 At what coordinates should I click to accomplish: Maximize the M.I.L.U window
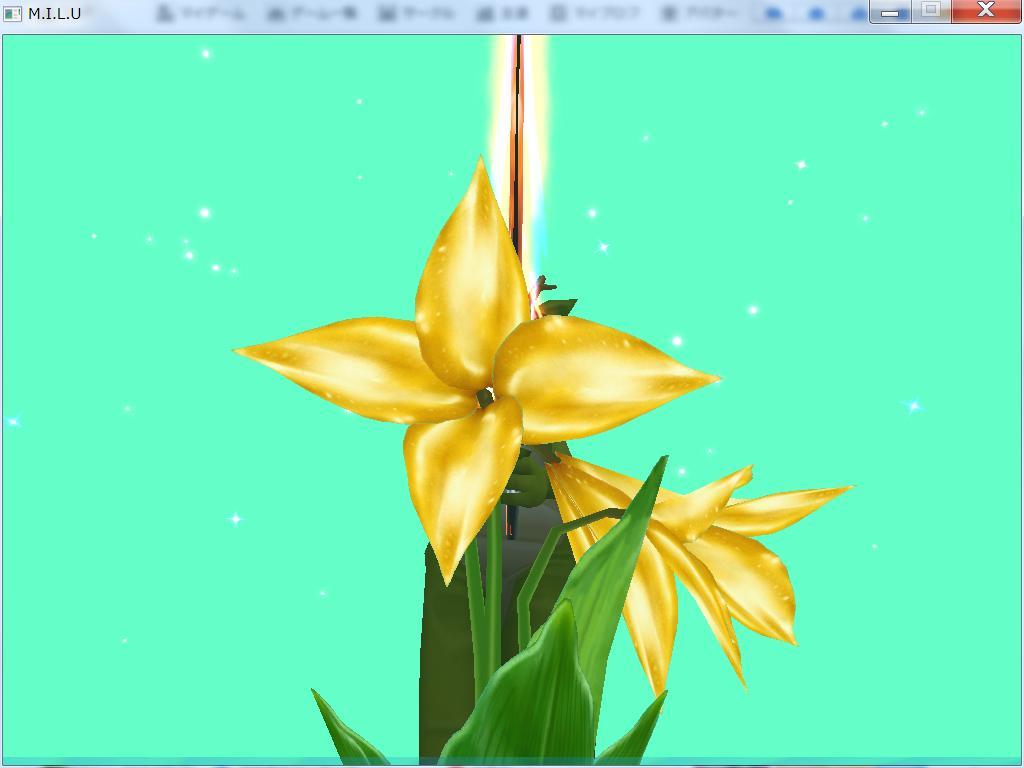(931, 11)
